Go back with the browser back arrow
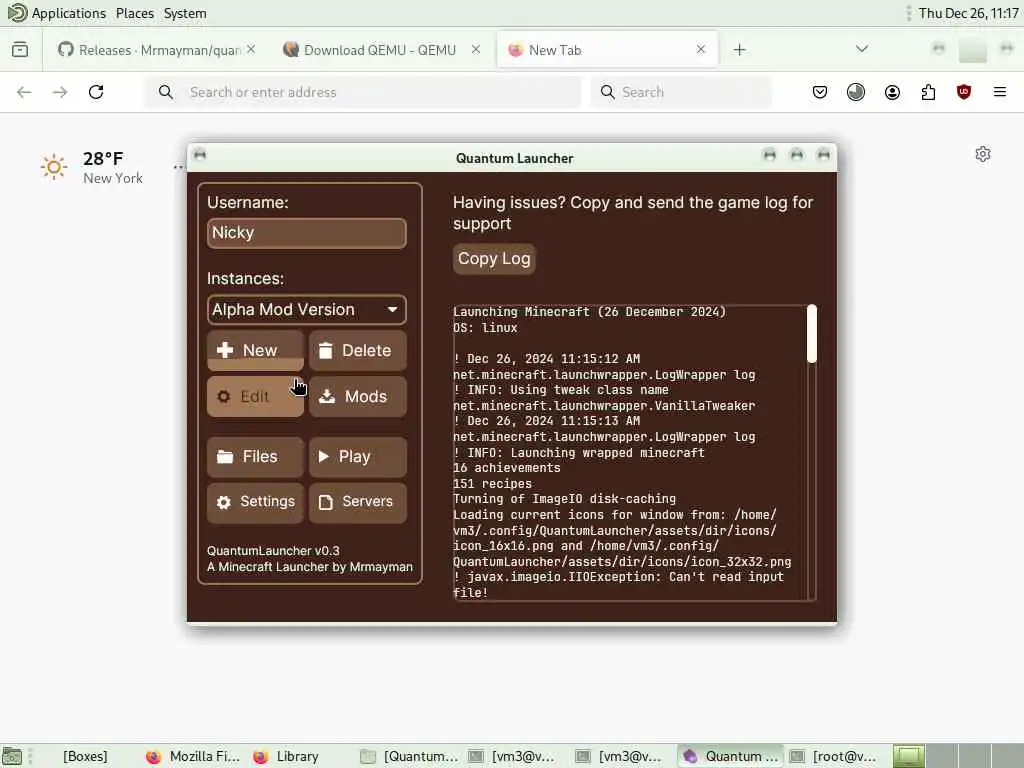The height and width of the screenshot is (768, 1024). [x=24, y=92]
